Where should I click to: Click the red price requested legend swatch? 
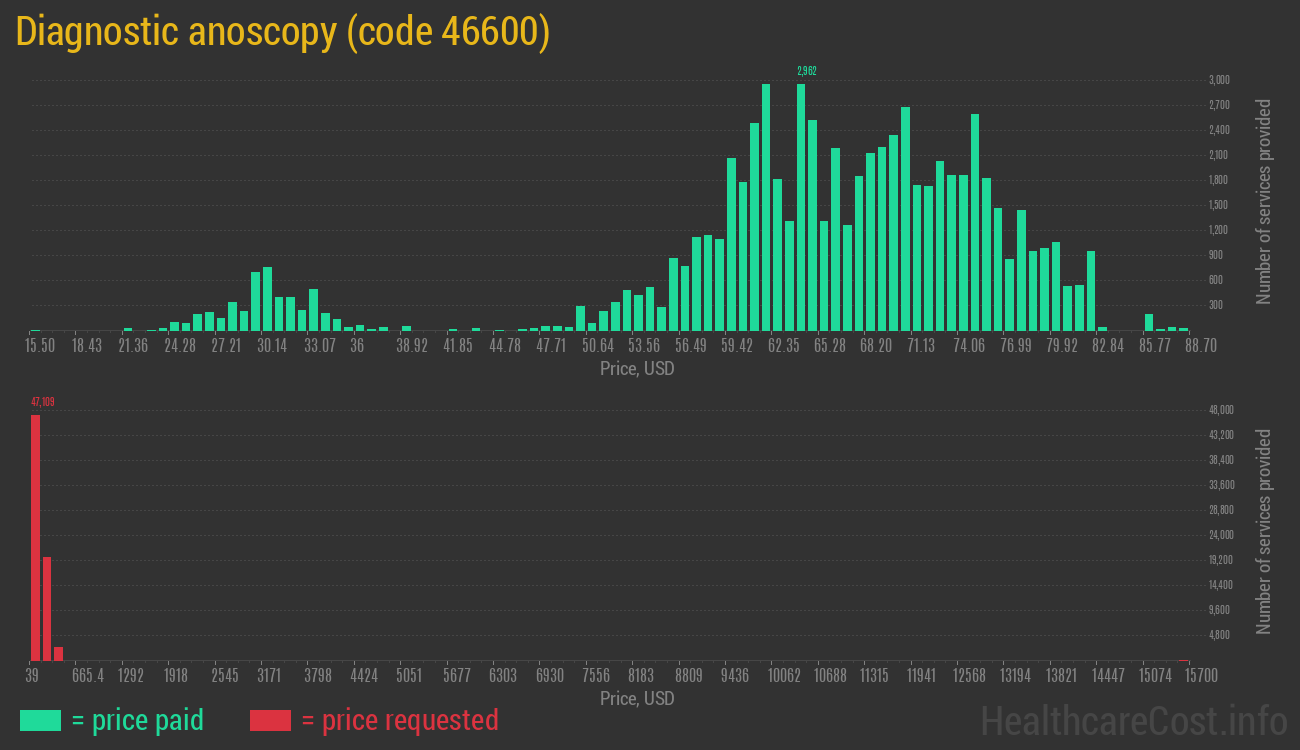[x=270, y=720]
